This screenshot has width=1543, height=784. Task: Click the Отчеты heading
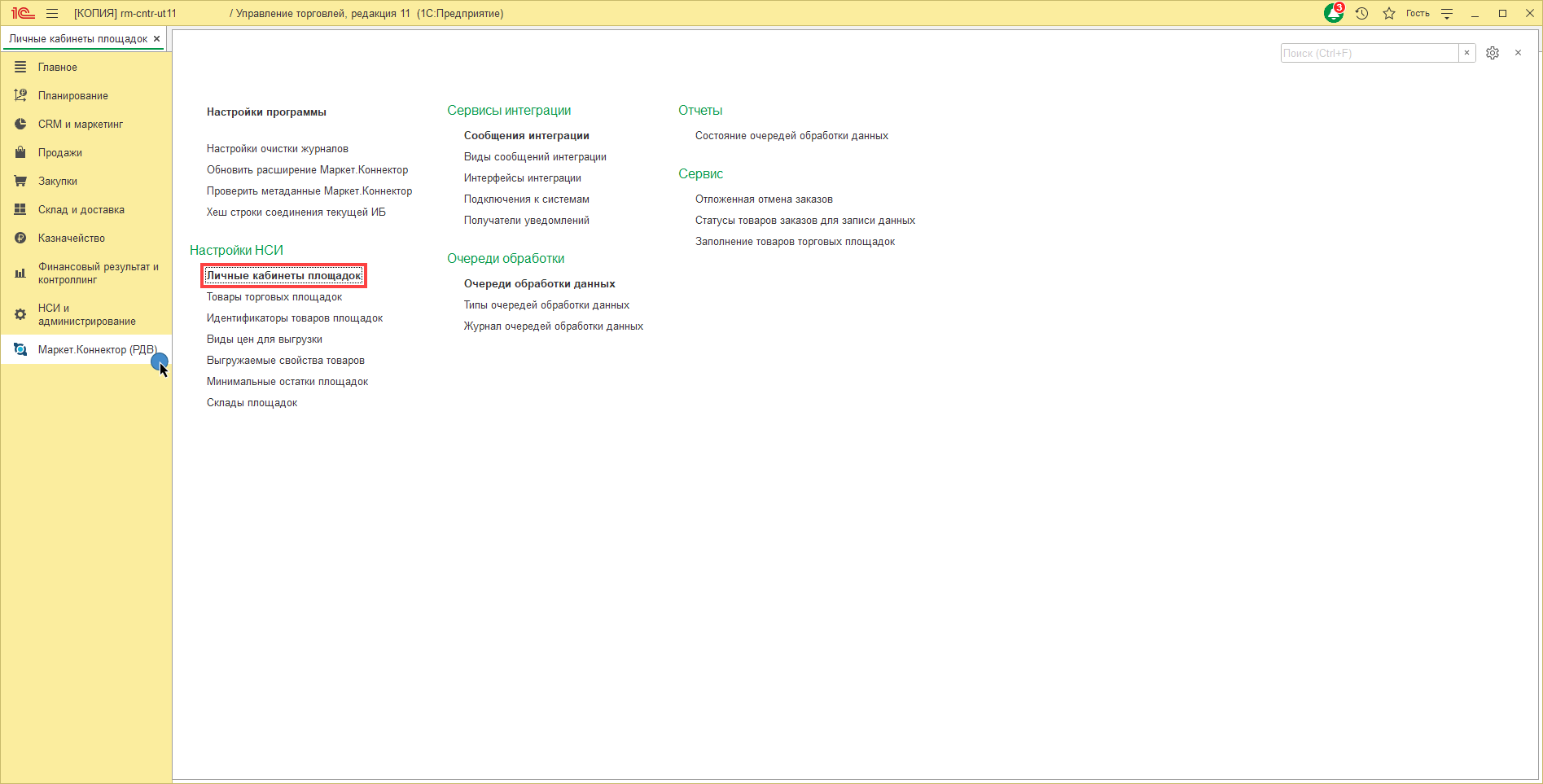700,111
